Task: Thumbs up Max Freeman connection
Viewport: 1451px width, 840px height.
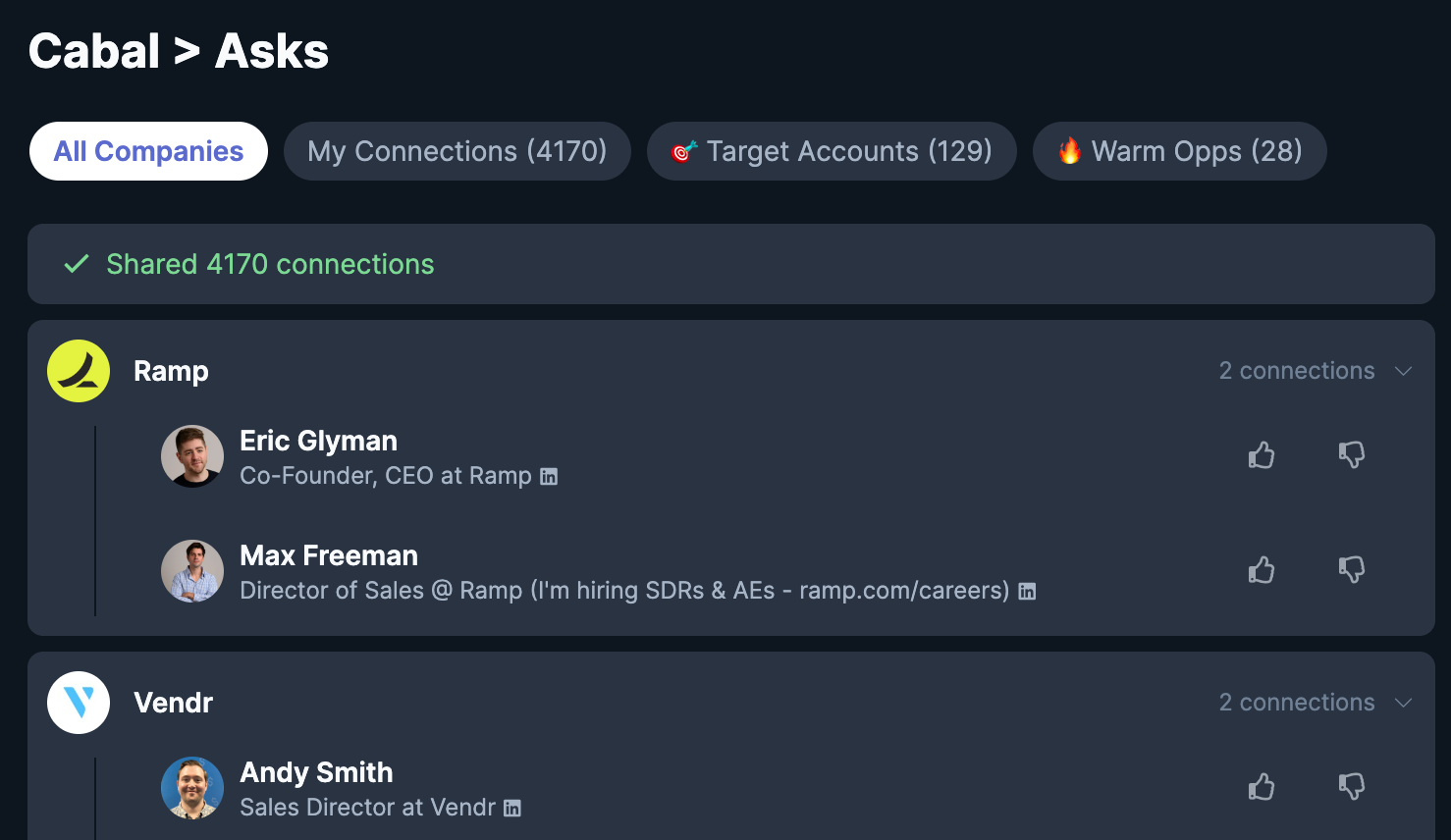Action: pyautogui.click(x=1262, y=569)
